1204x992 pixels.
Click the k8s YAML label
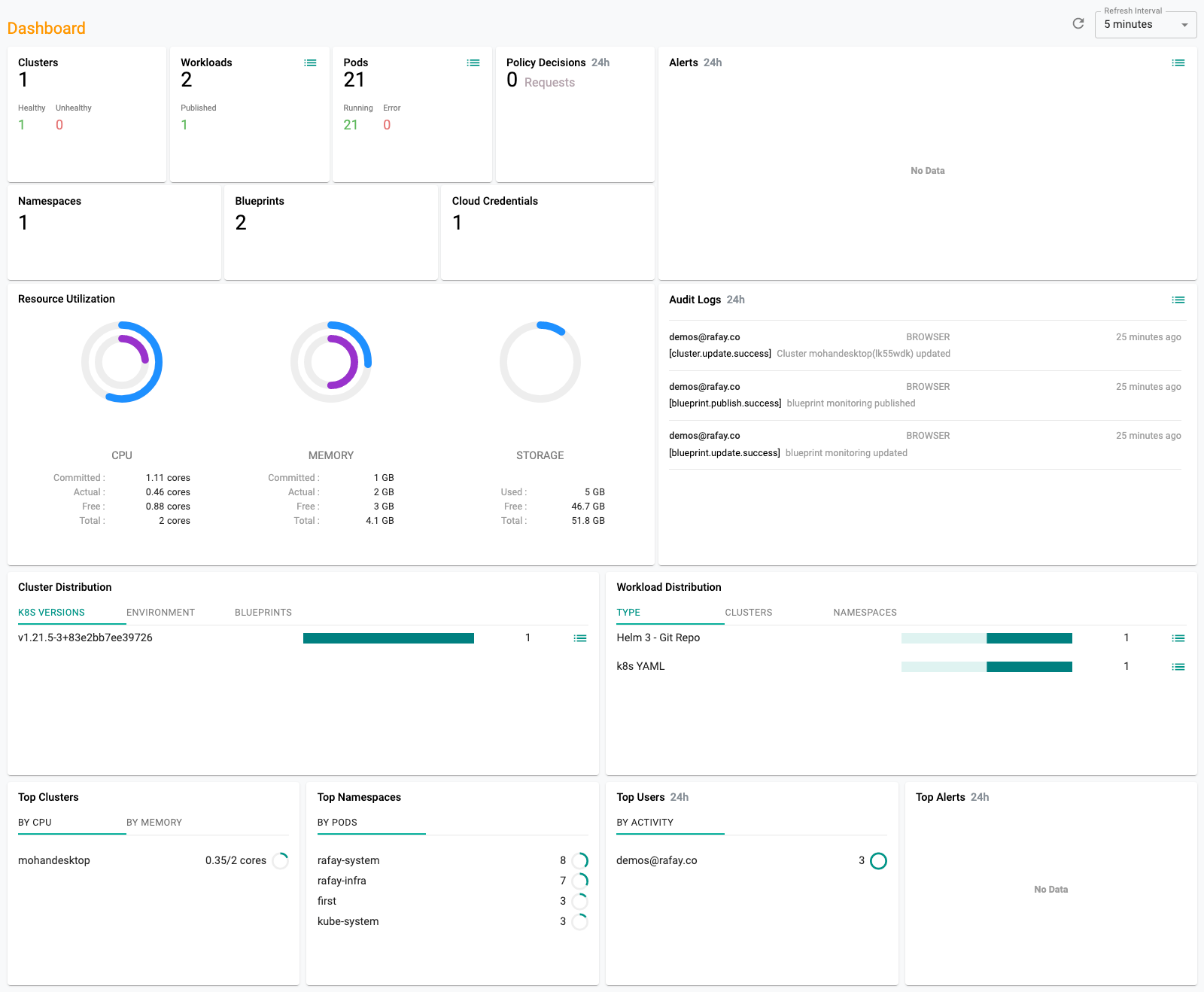pos(640,666)
